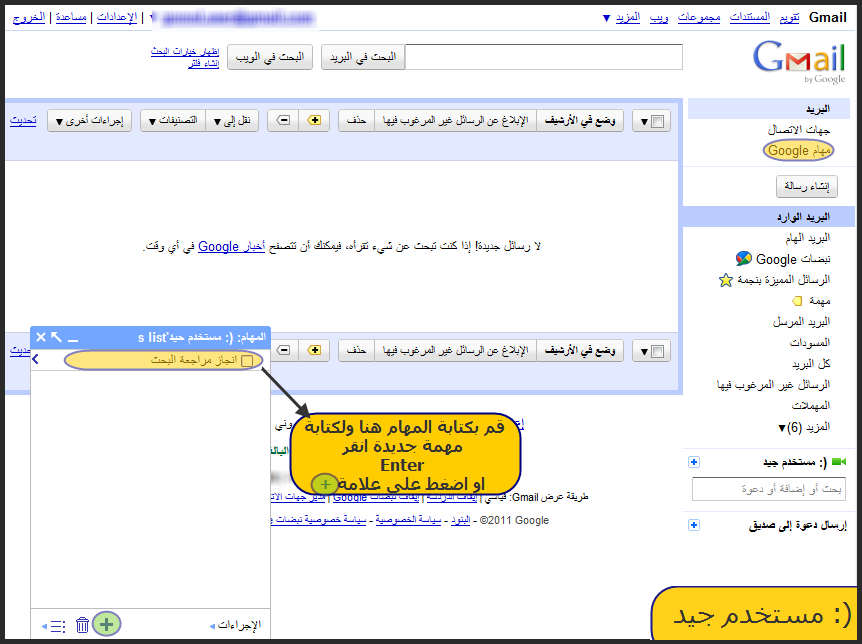The height and width of the screenshot is (644, 862).
Task: Open the نقل إلى dropdown
Action: coord(232,120)
